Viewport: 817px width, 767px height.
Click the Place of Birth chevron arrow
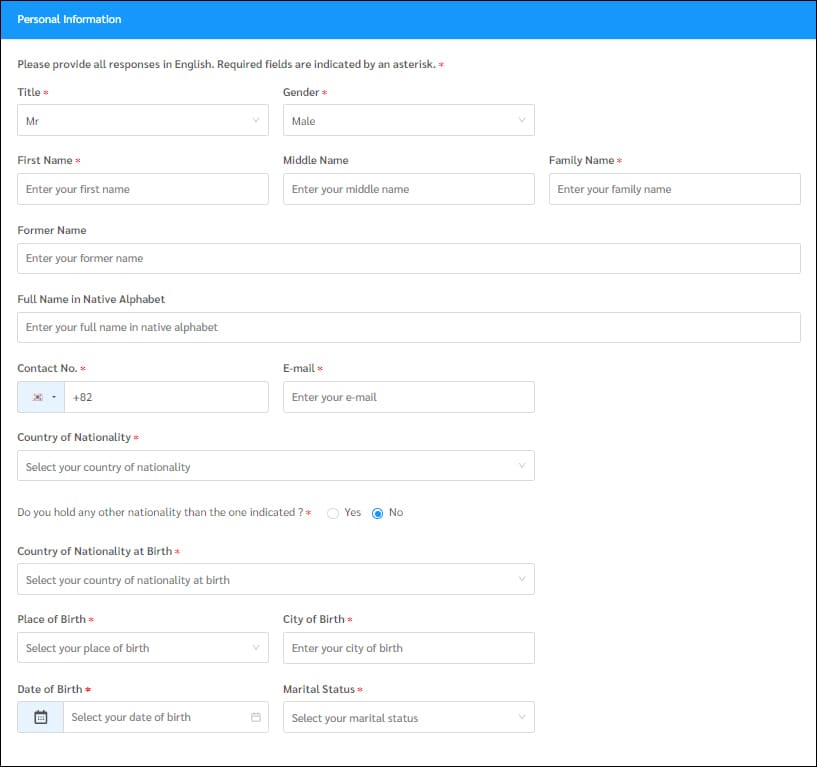coord(256,647)
